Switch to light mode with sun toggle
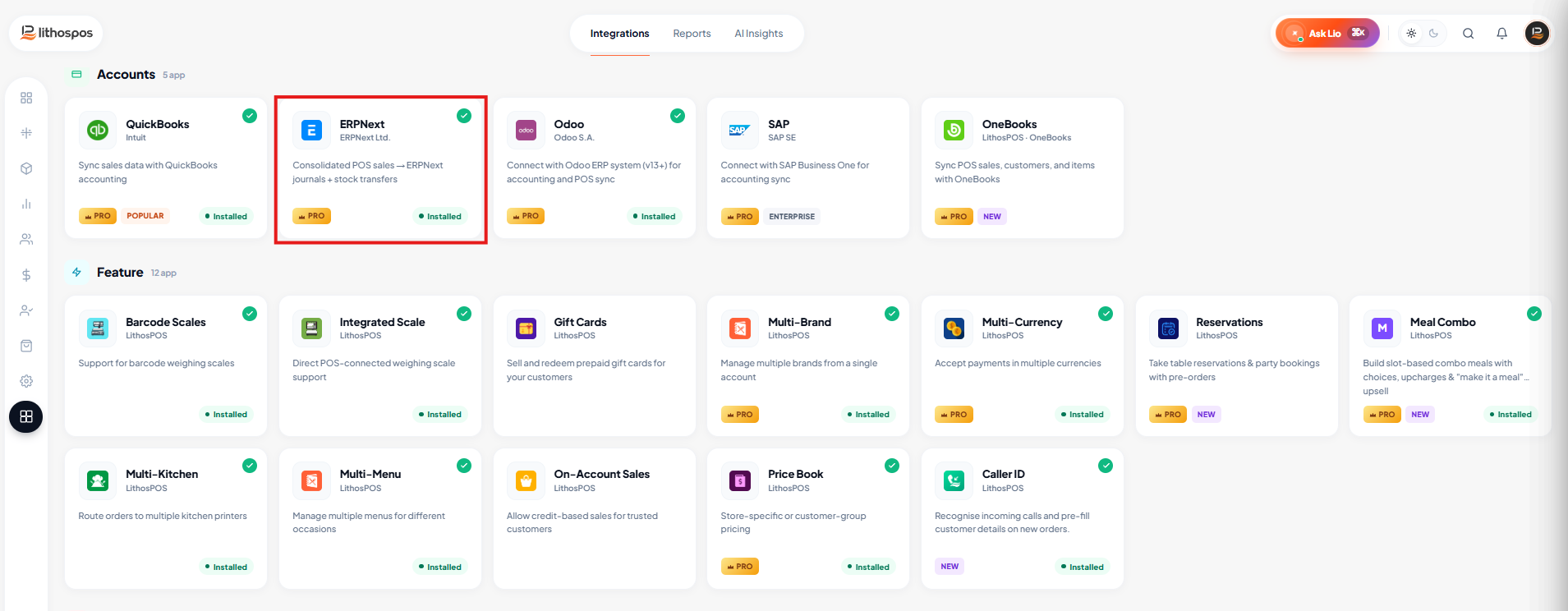 pyautogui.click(x=1411, y=34)
